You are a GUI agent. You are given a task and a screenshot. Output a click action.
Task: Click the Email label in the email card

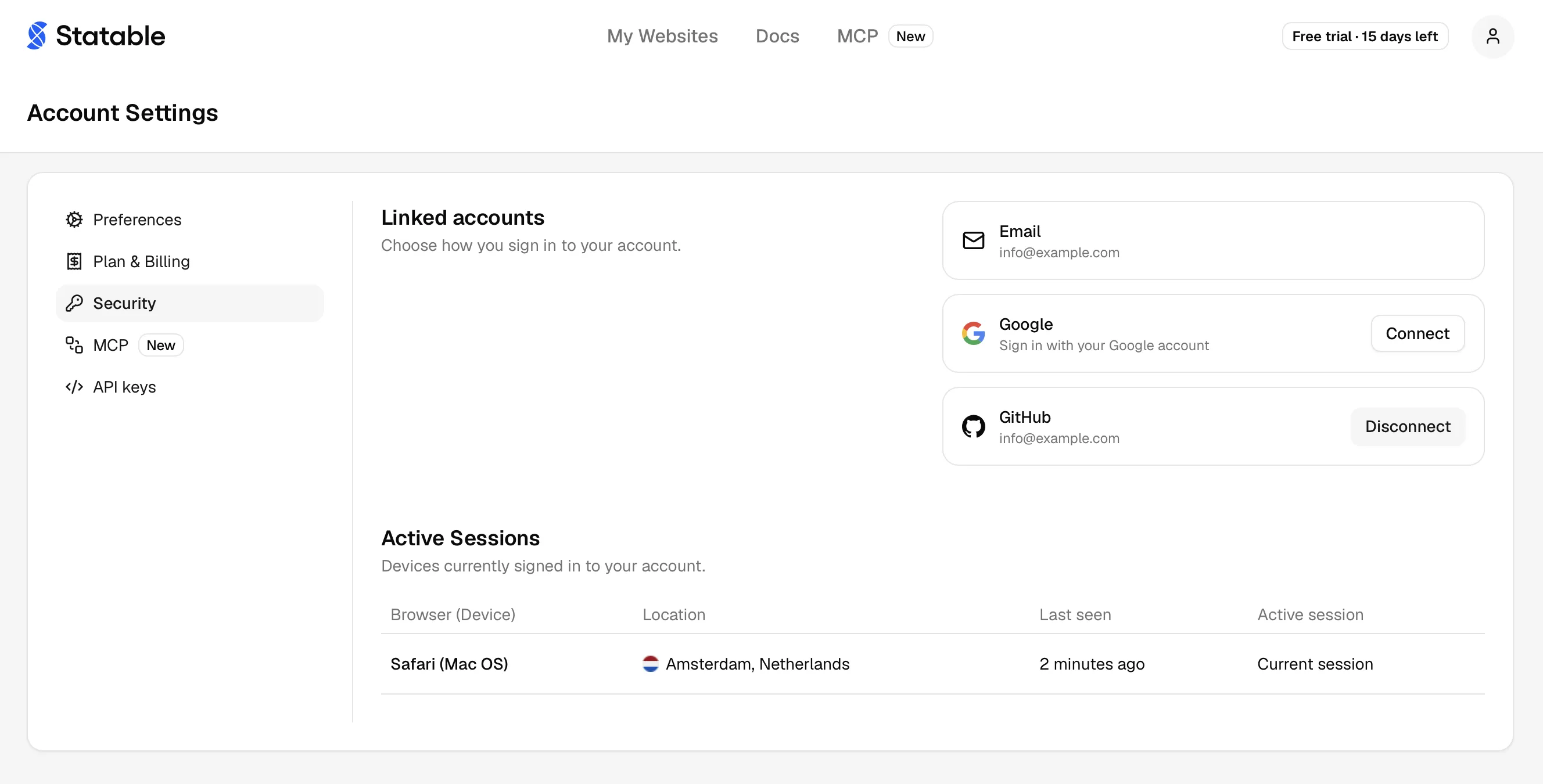[x=1020, y=232]
